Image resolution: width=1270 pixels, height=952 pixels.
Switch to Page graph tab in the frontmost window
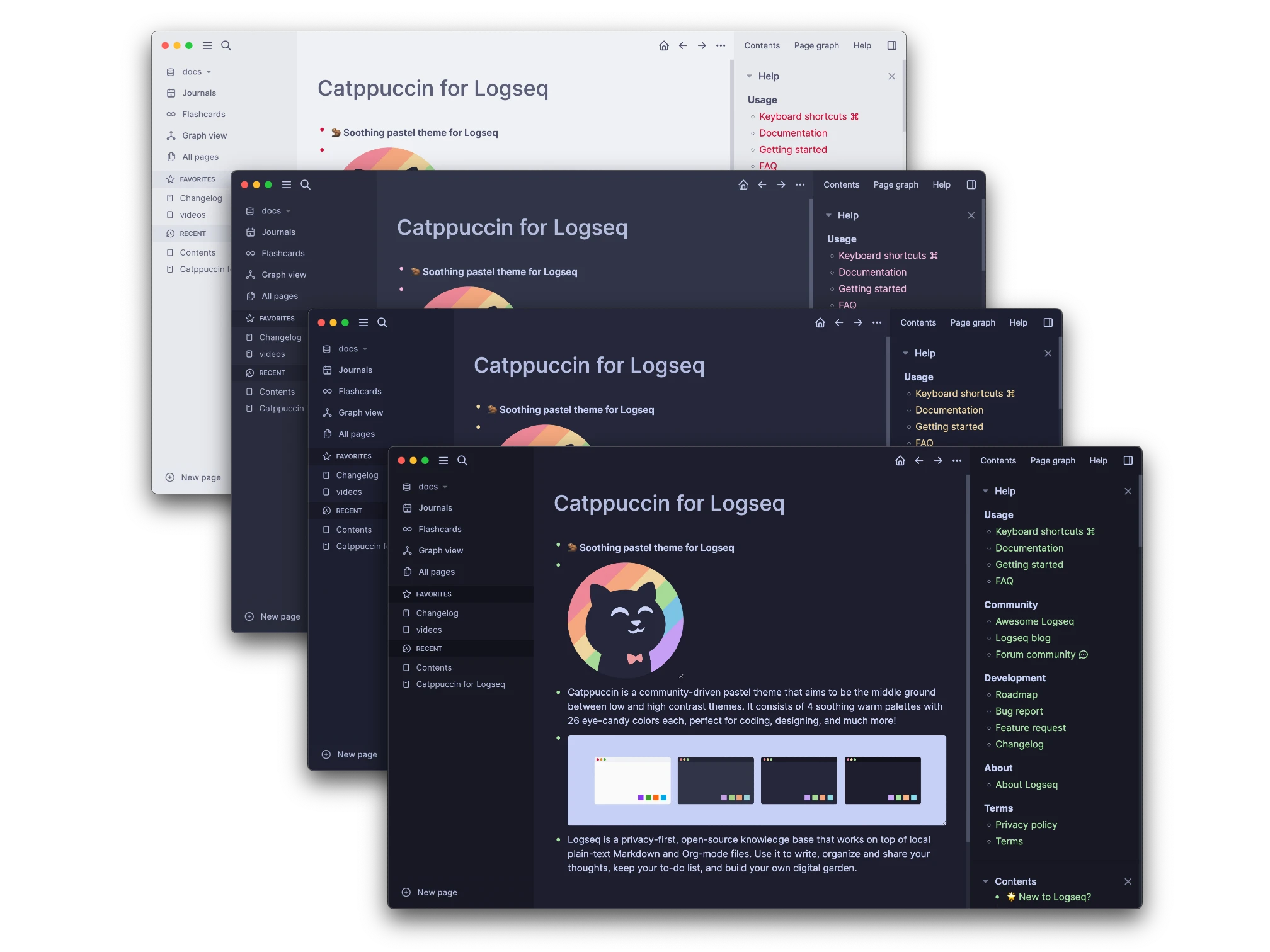click(1053, 460)
